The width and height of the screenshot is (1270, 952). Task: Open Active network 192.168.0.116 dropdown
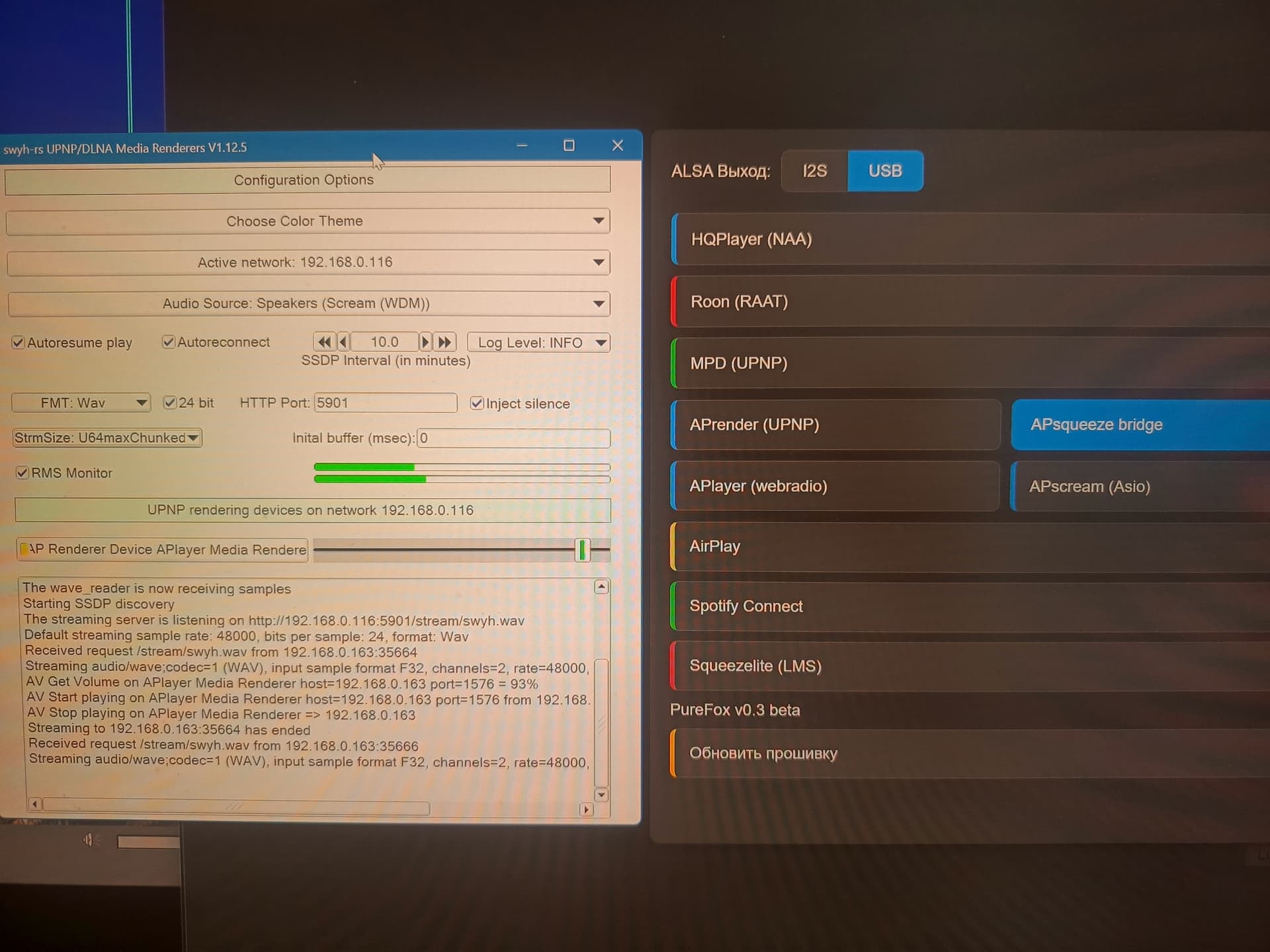308,262
